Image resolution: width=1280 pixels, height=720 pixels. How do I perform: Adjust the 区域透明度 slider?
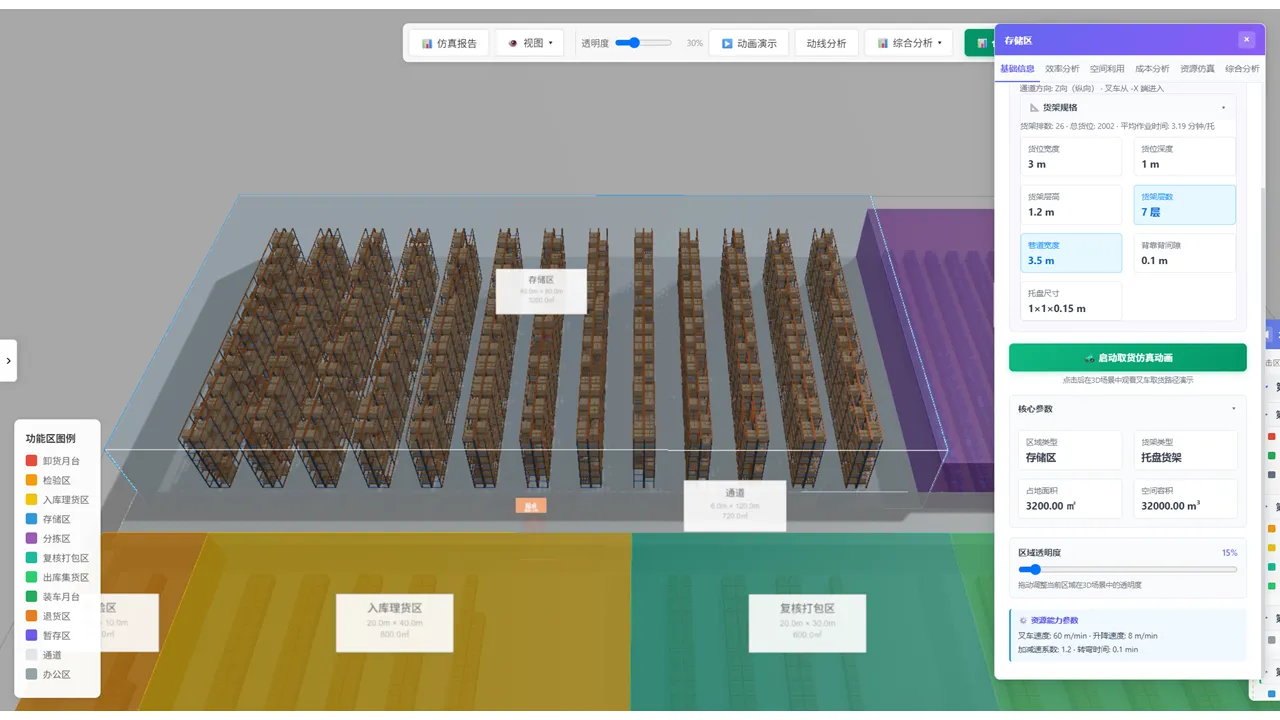1128,569
